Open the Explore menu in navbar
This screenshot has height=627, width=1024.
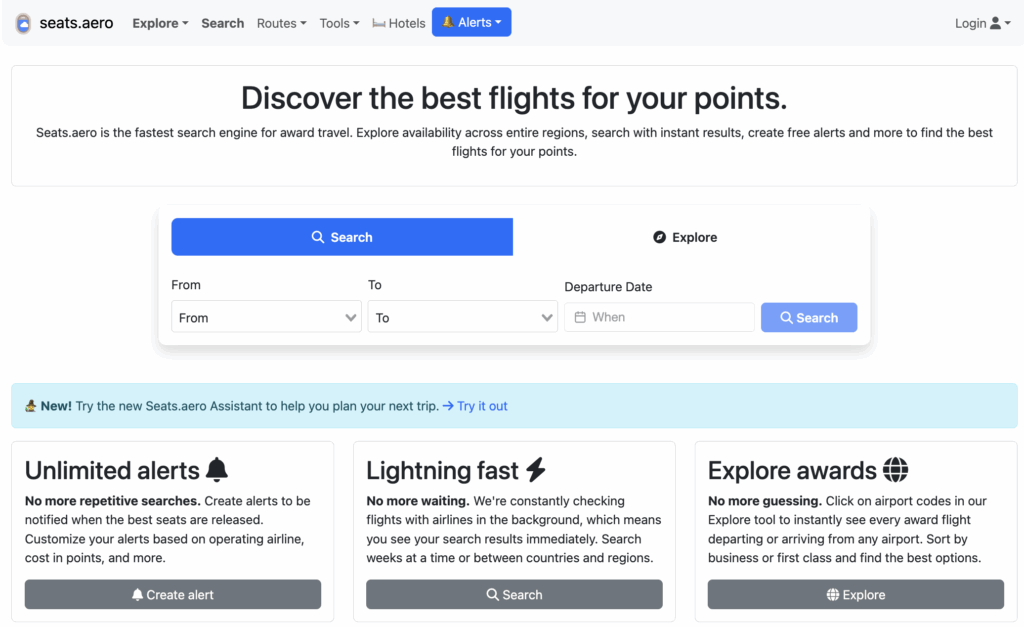click(160, 23)
